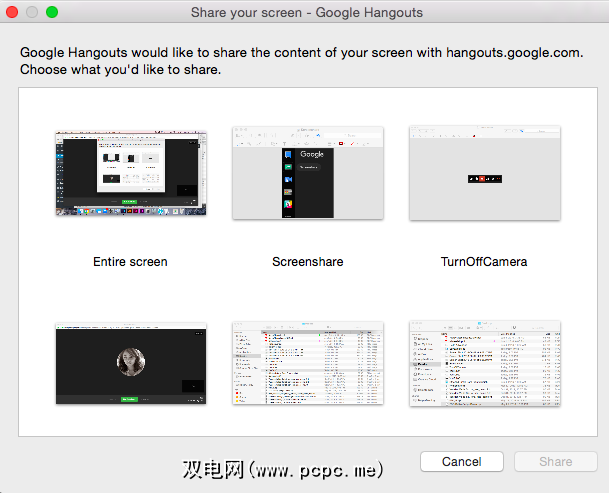Close the Share your screen dialog
The width and height of the screenshot is (609, 493).
pyautogui.click(x=12, y=12)
